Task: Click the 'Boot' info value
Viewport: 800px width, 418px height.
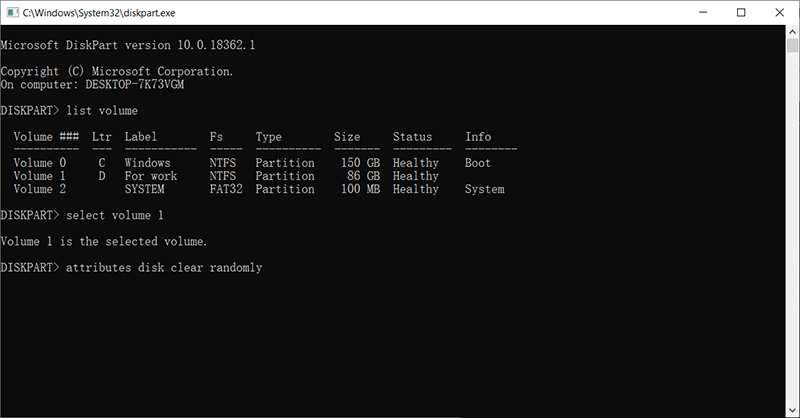Action: click(478, 162)
